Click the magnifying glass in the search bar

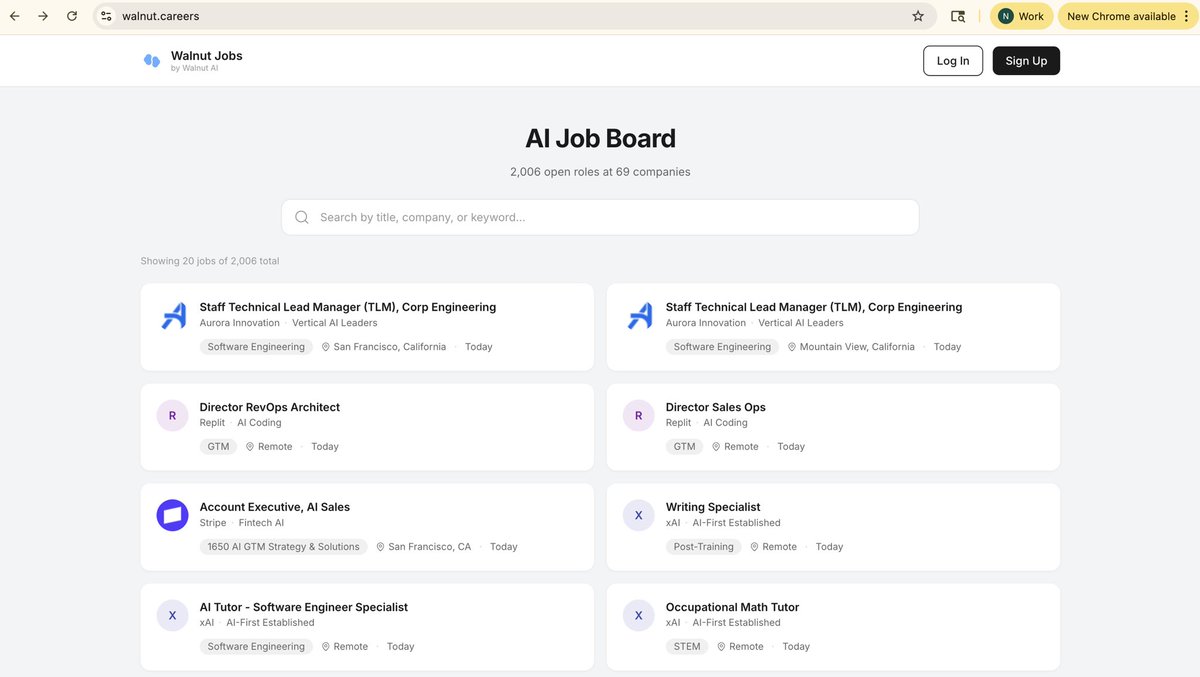coord(301,216)
